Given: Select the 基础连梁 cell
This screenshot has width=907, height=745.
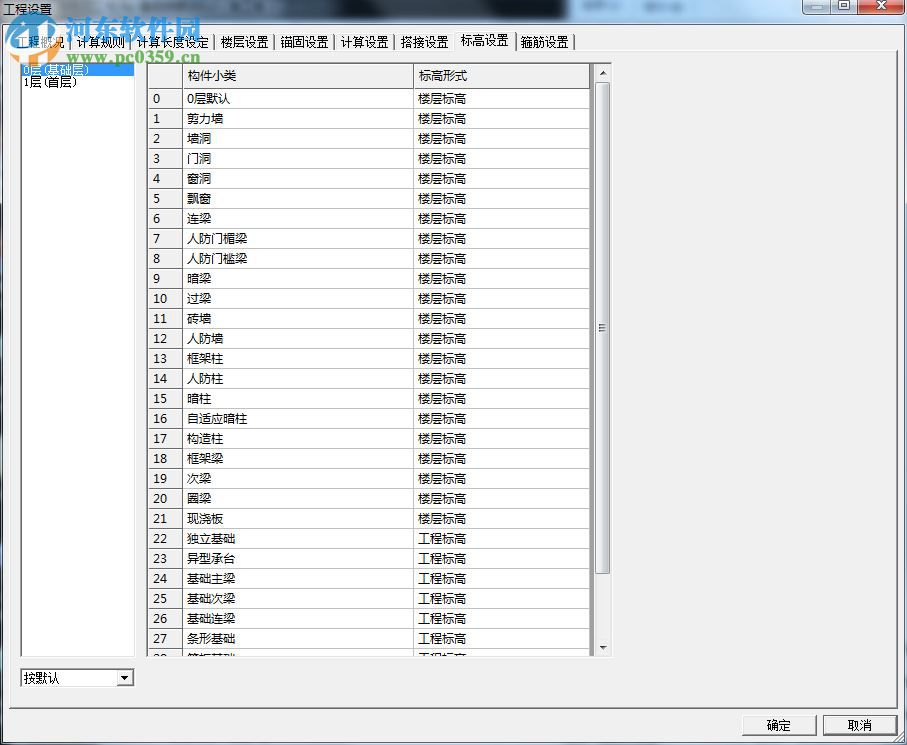Looking at the screenshot, I should pyautogui.click(x=298, y=619).
